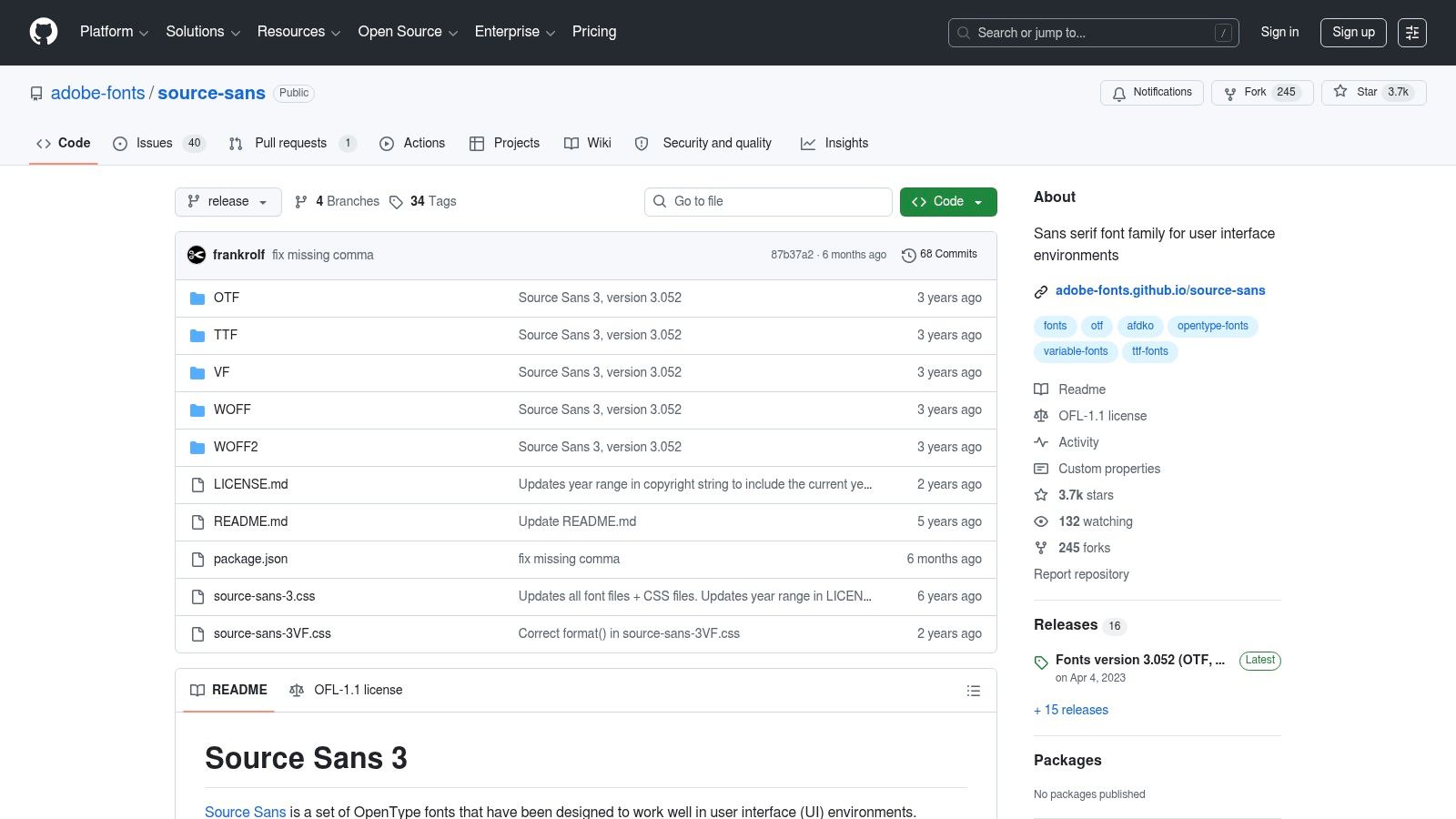Focus the Search or jump to field
Viewport: 1456px width, 819px height.
(1094, 33)
